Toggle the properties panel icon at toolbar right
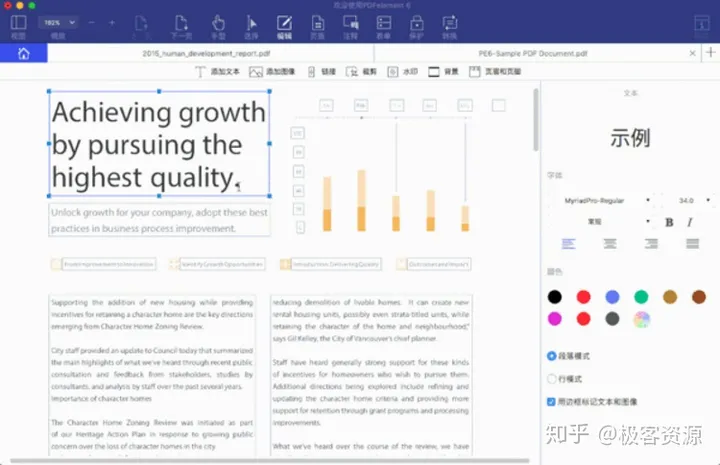The image size is (720, 465). pyautogui.click(x=701, y=23)
